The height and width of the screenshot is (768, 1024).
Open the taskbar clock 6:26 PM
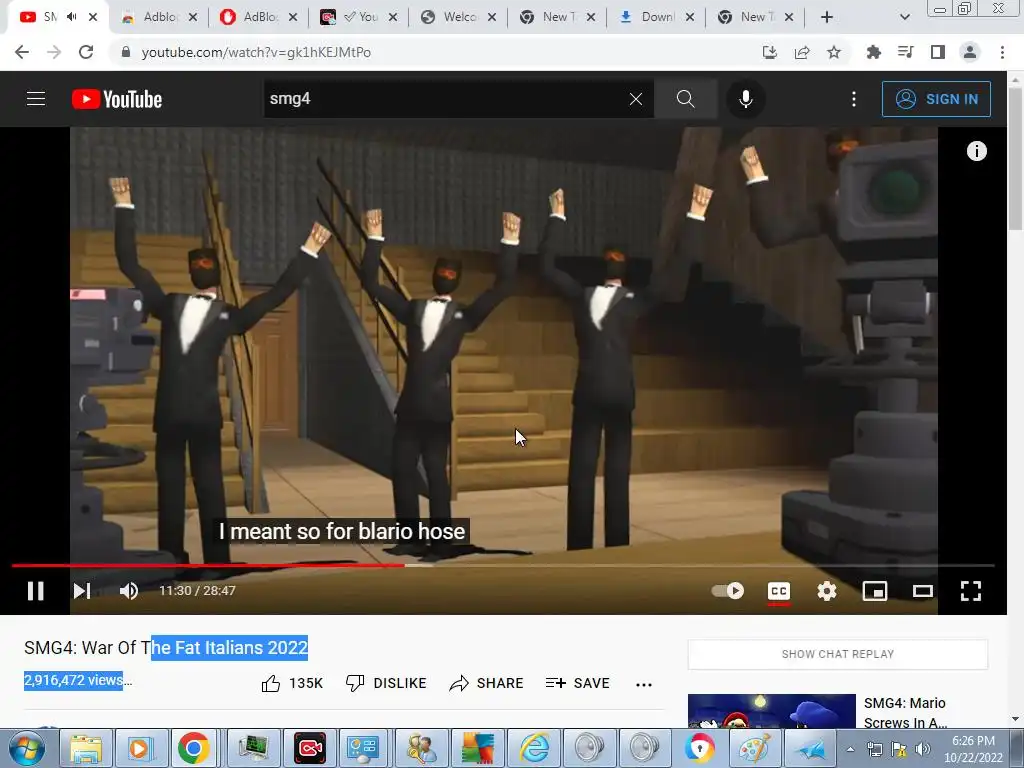click(973, 749)
